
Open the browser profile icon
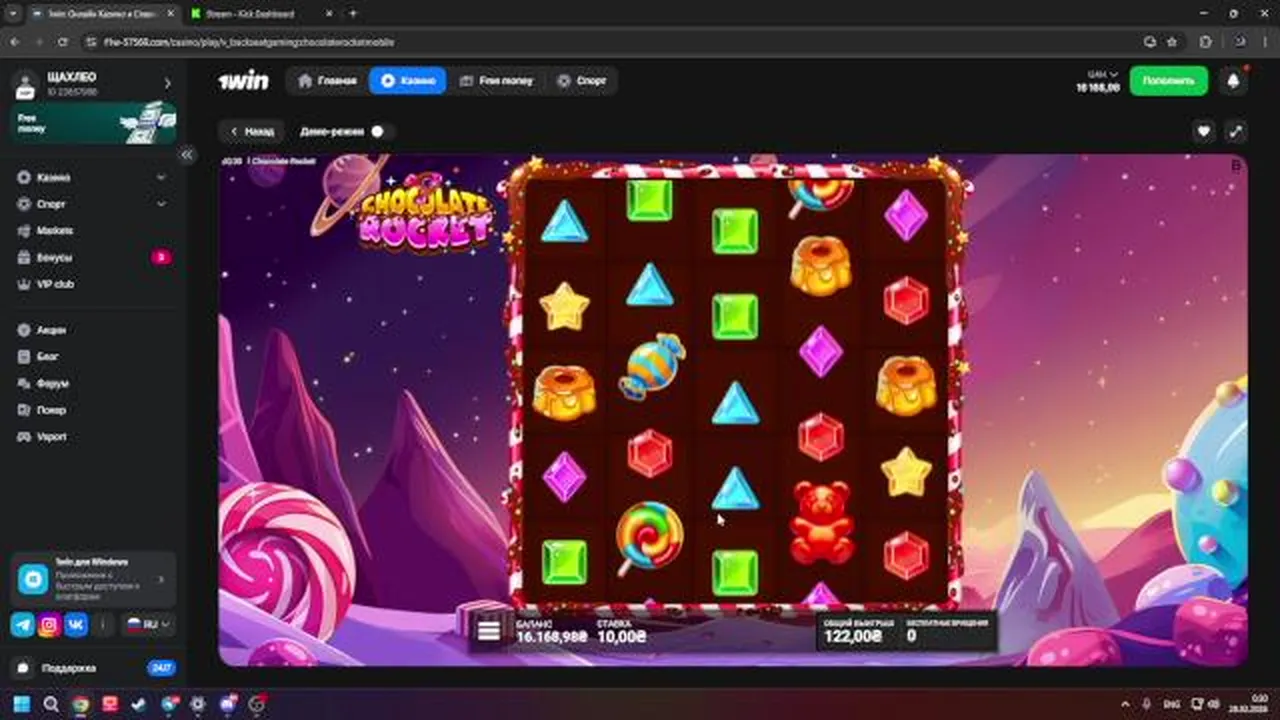tap(1238, 42)
